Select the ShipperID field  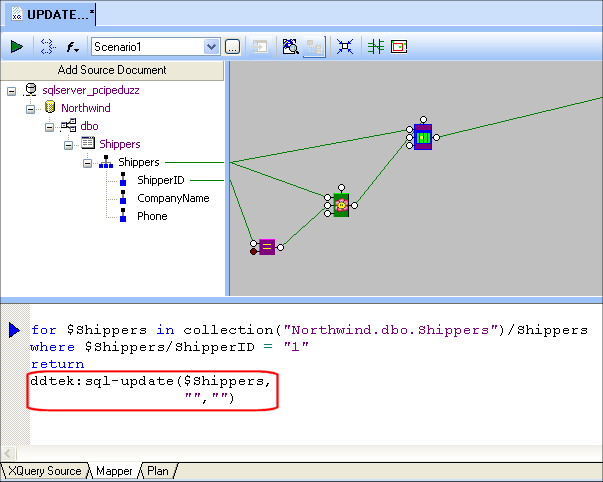tap(161, 180)
